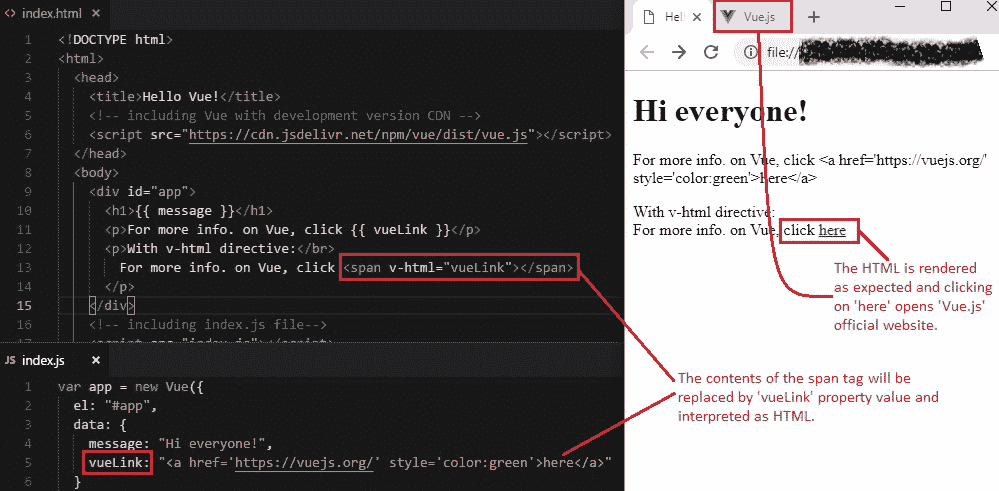Image resolution: width=999 pixels, height=491 pixels.
Task: Click 'var app = new Vue({' line
Action: [x=133, y=387]
